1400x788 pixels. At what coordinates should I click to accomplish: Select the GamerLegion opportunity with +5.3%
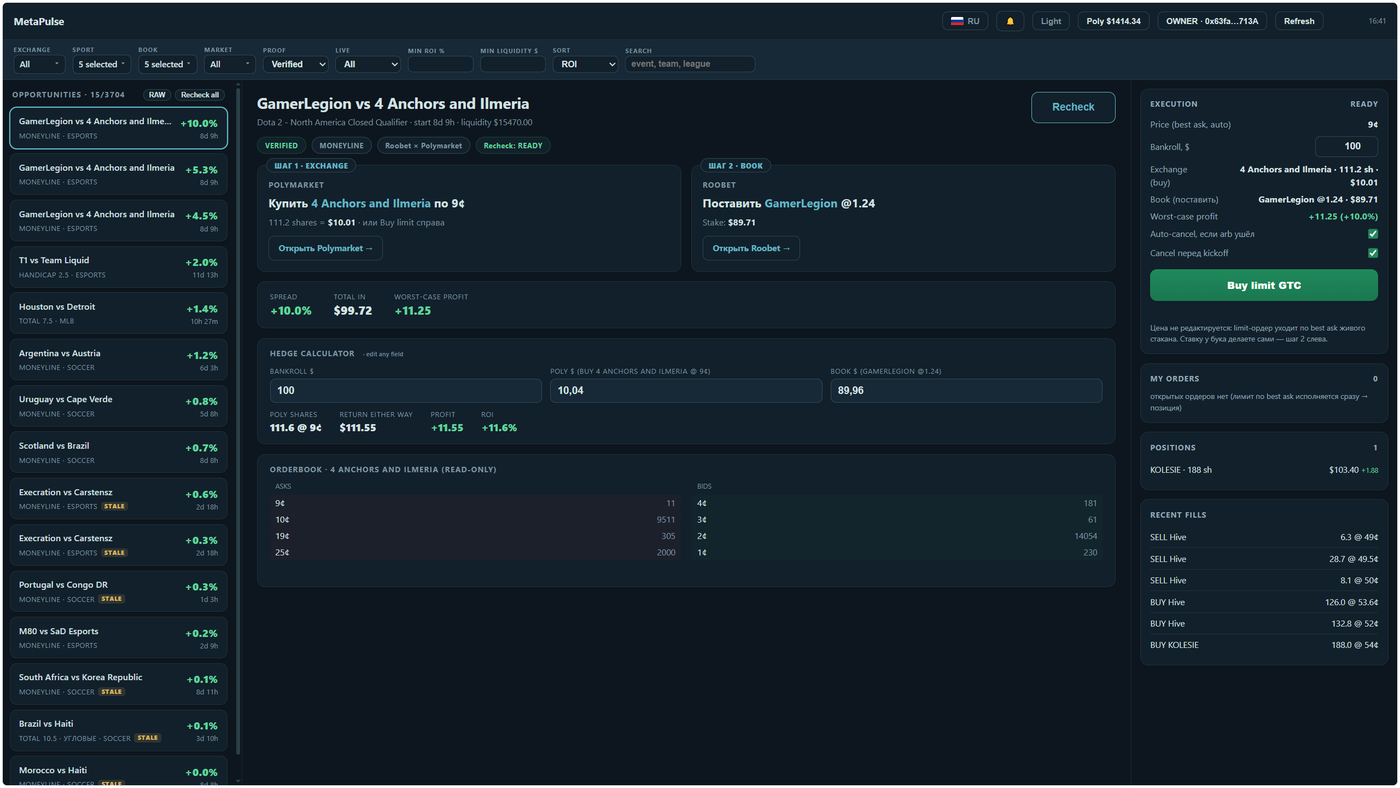tap(119, 175)
